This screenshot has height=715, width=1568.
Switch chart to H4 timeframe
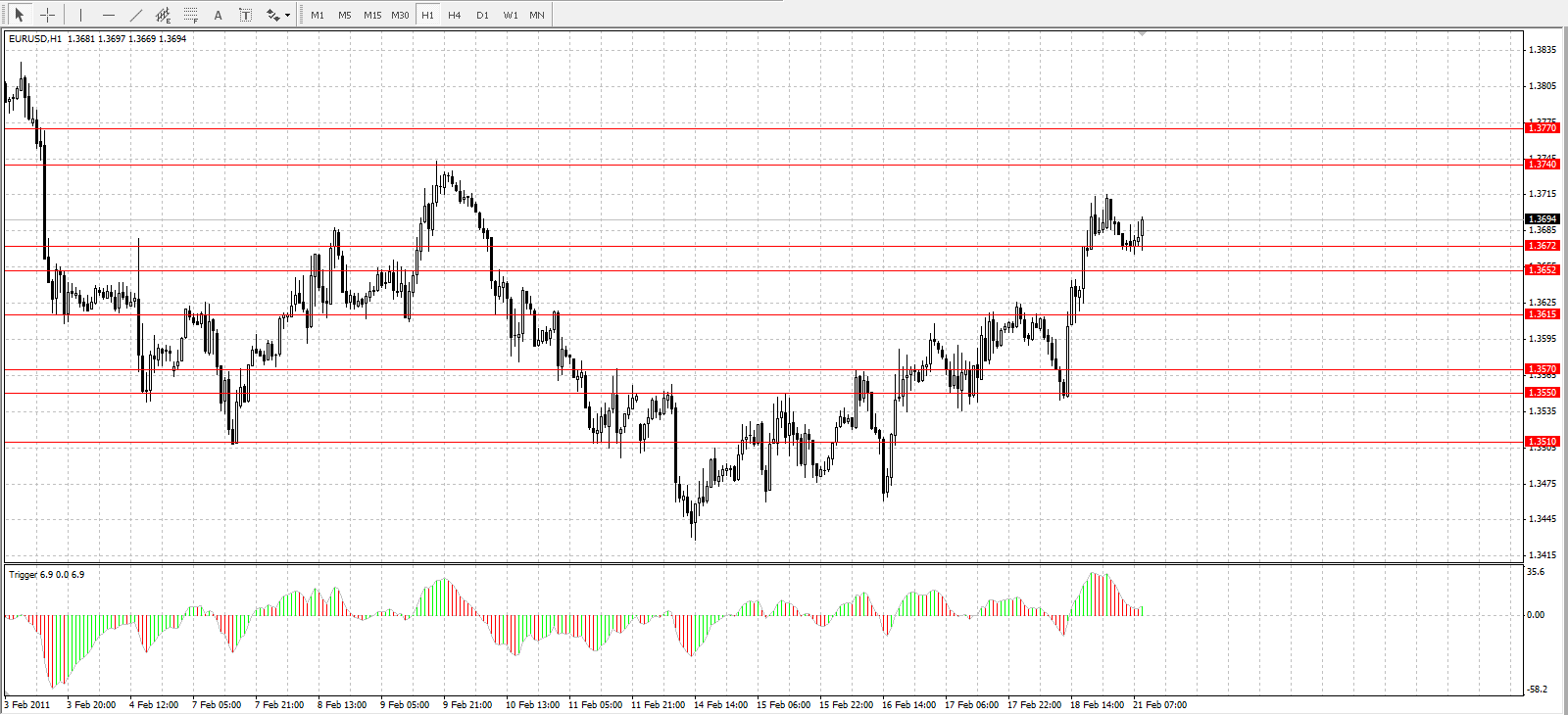click(x=455, y=15)
